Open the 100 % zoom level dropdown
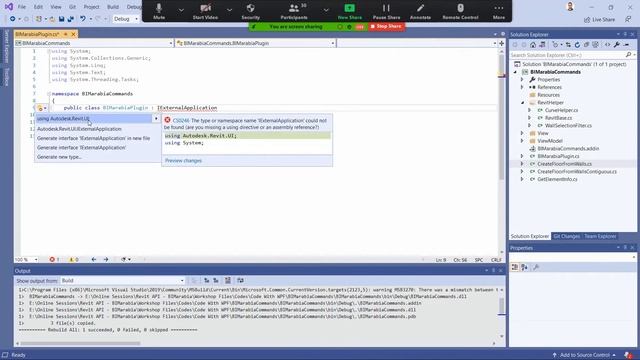 26,260
